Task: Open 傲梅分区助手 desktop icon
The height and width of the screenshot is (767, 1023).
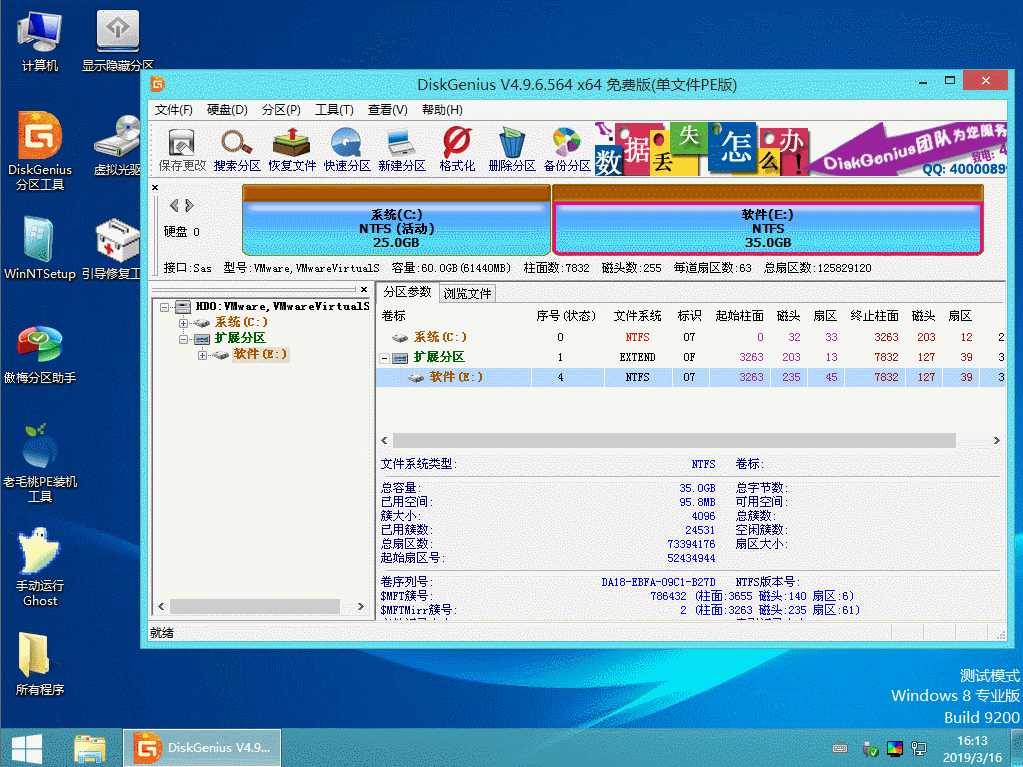Action: point(40,354)
